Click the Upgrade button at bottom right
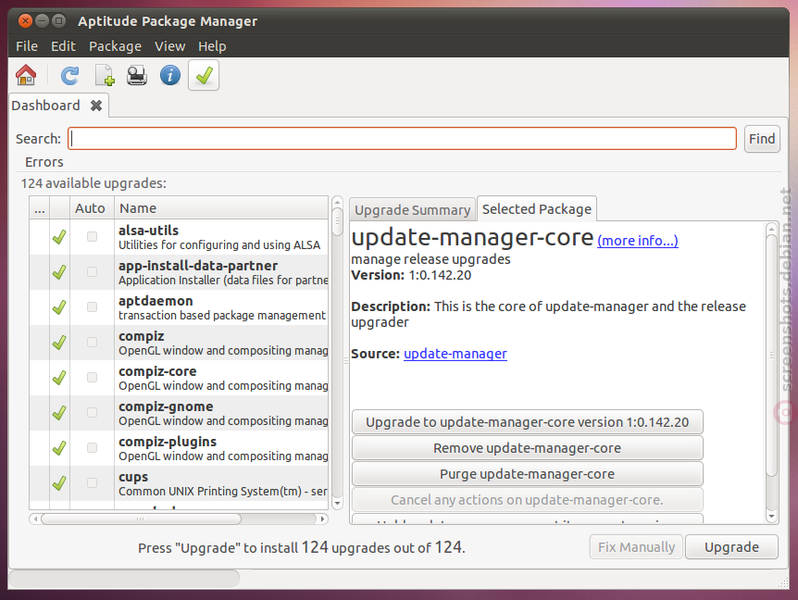This screenshot has width=798, height=600. point(731,547)
